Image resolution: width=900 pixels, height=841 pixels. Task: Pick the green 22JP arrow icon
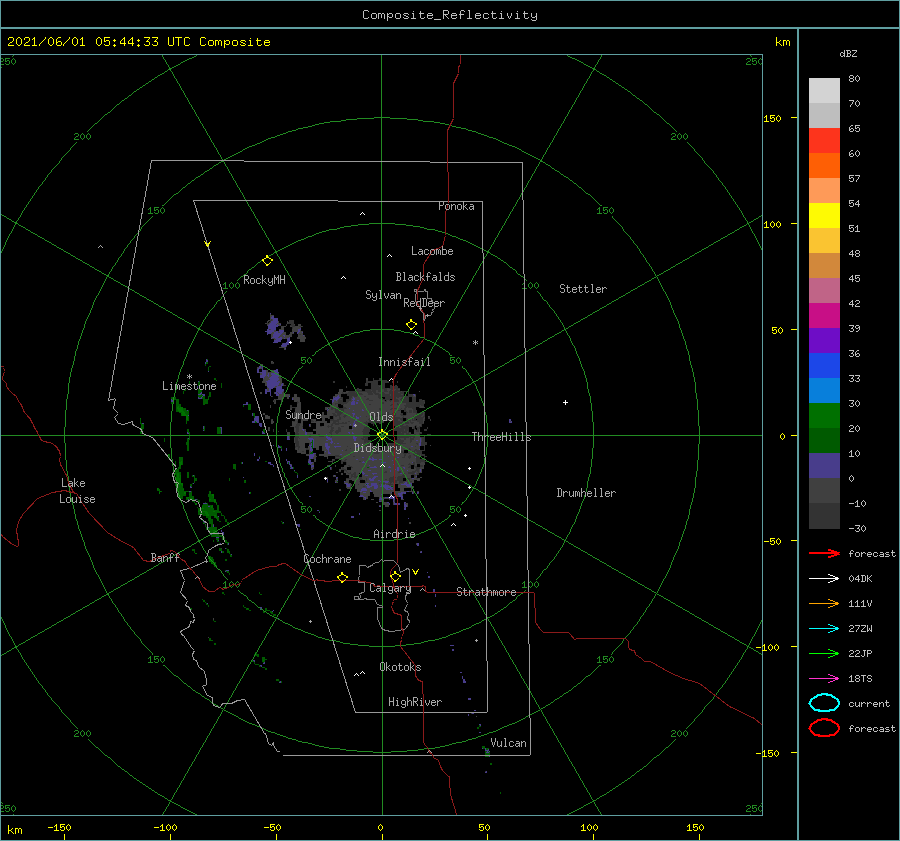[824, 653]
